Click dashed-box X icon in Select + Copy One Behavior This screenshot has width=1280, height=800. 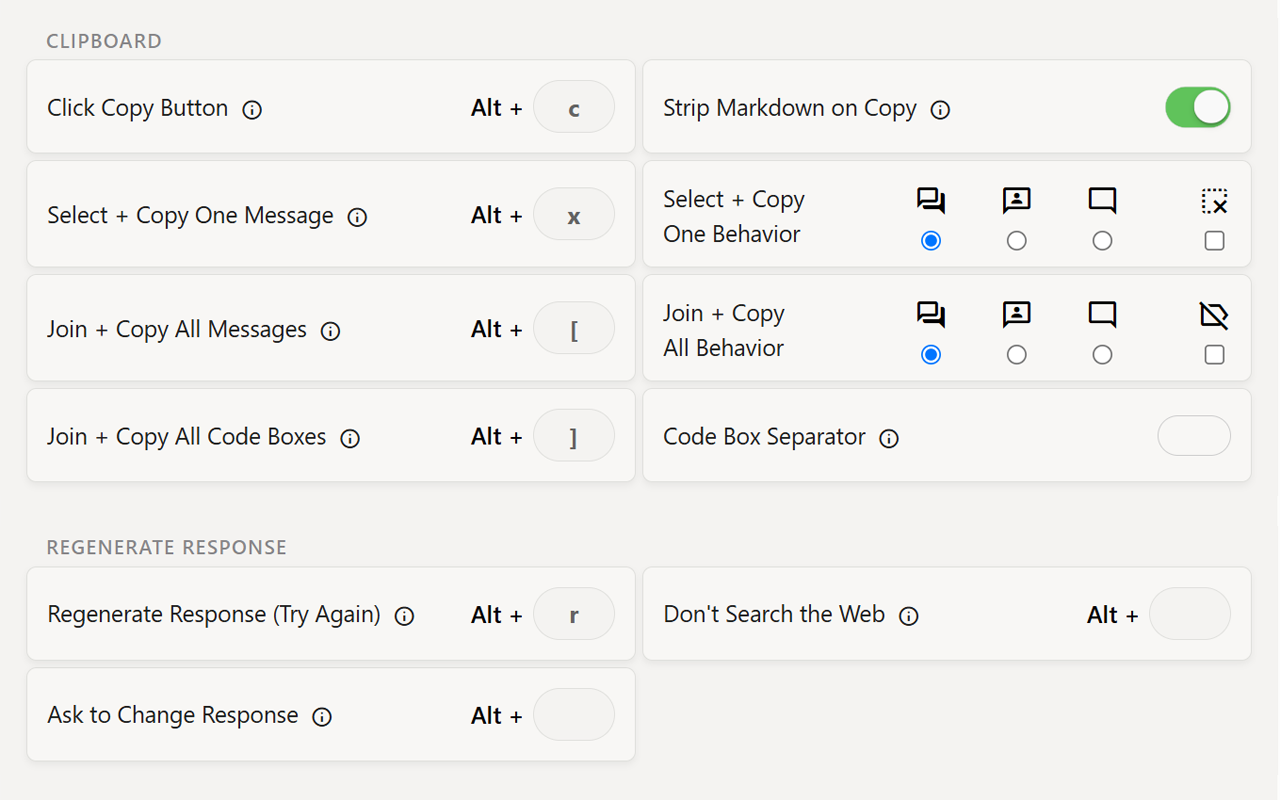click(x=1214, y=201)
